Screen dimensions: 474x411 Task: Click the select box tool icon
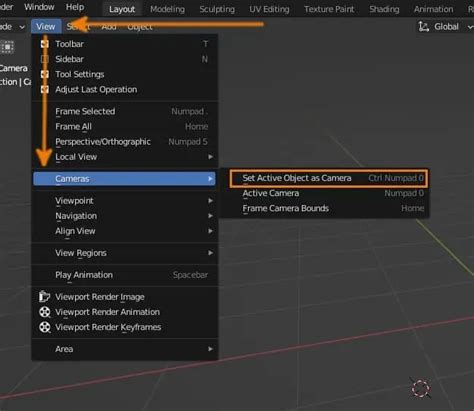pyautogui.click(x=7, y=47)
